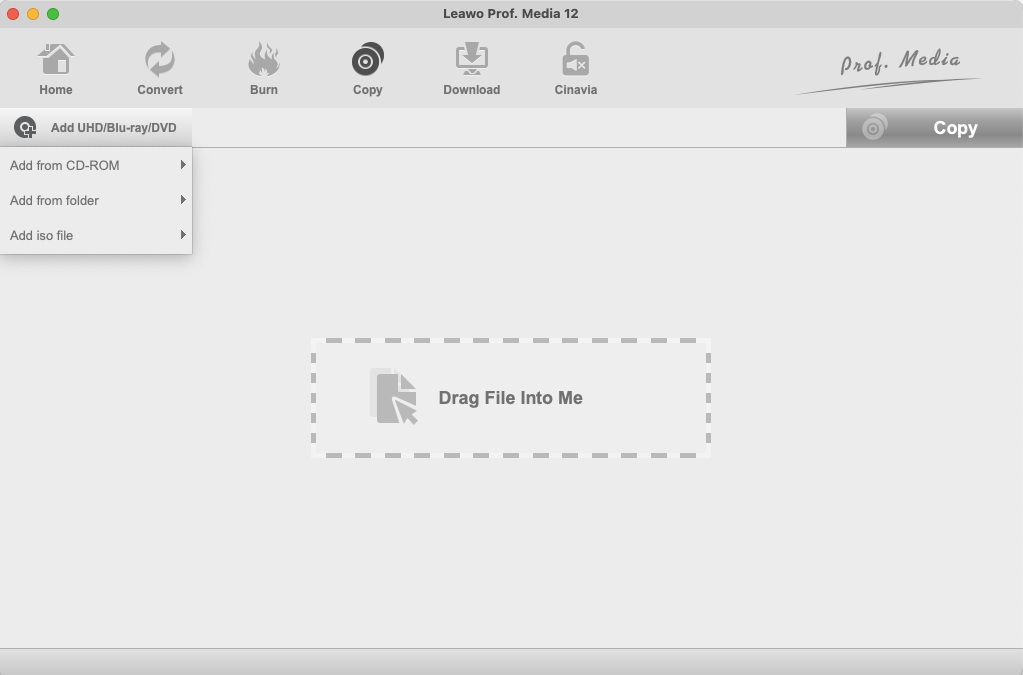The height and width of the screenshot is (675, 1023).
Task: Expand the Add iso file submenu arrow
Action: tap(183, 235)
